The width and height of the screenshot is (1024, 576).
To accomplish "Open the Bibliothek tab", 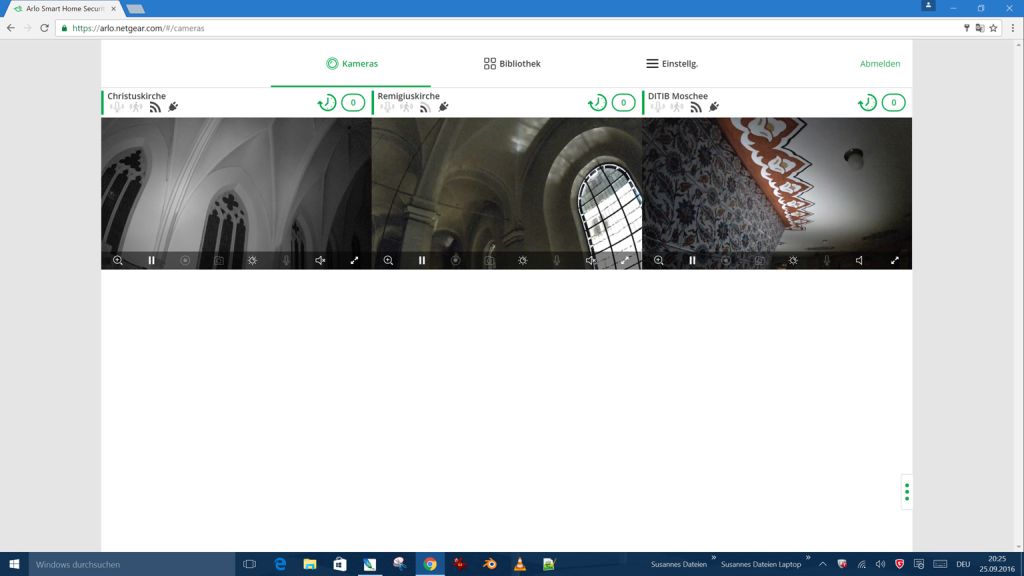I will pyautogui.click(x=512, y=64).
